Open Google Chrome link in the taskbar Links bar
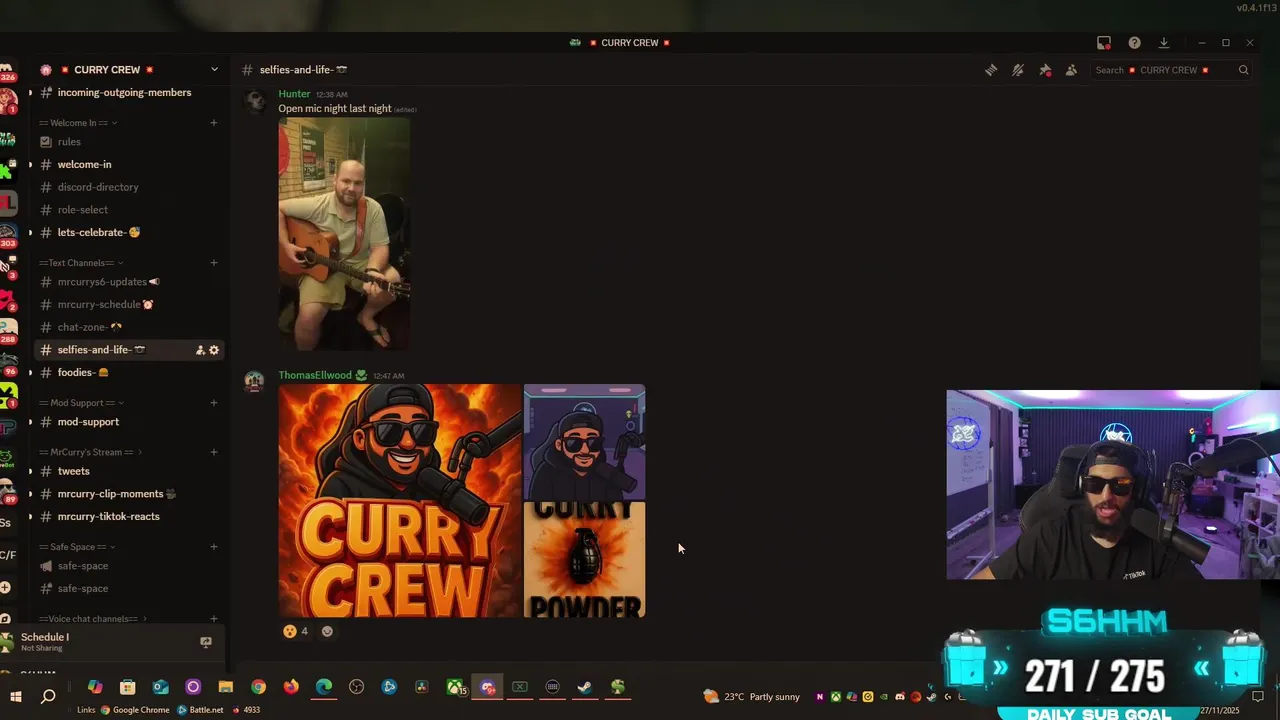 (135, 710)
